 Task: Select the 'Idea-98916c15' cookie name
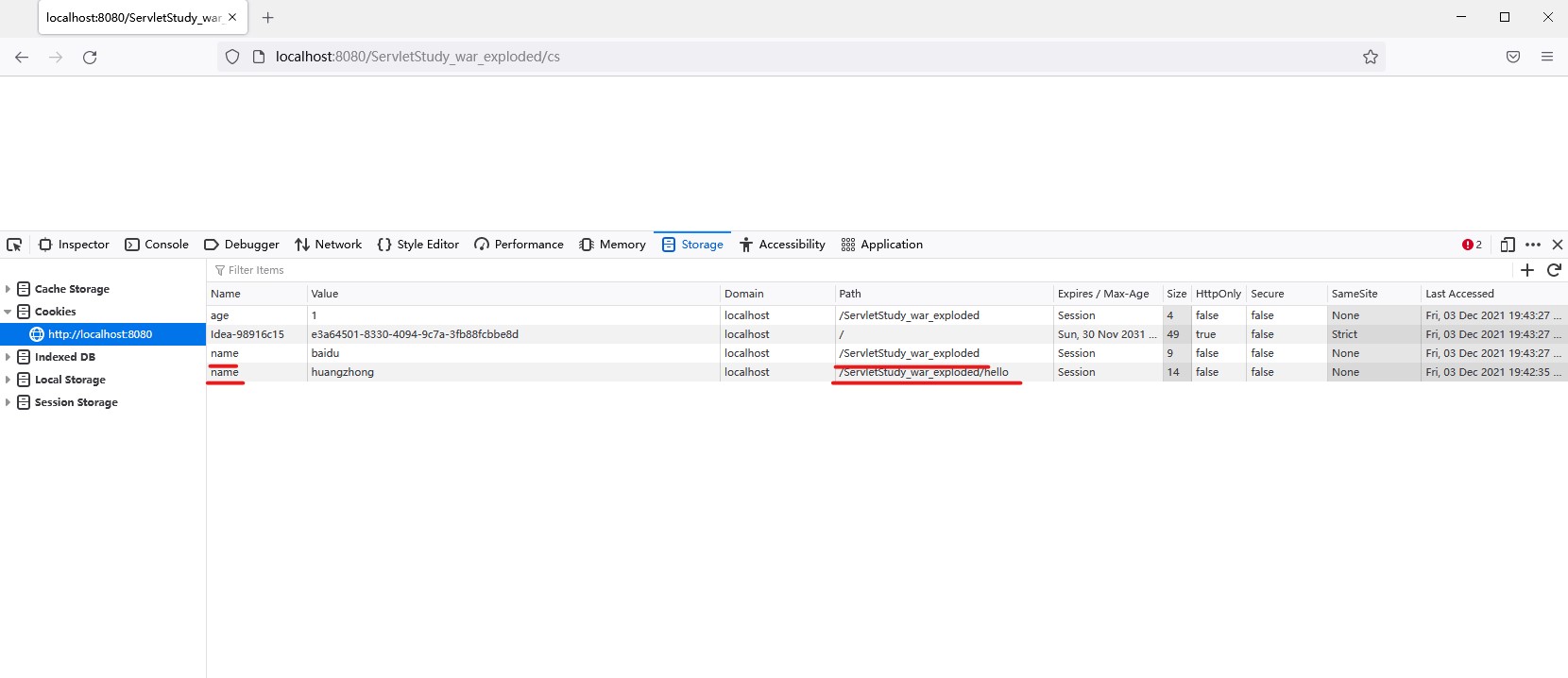click(x=247, y=334)
